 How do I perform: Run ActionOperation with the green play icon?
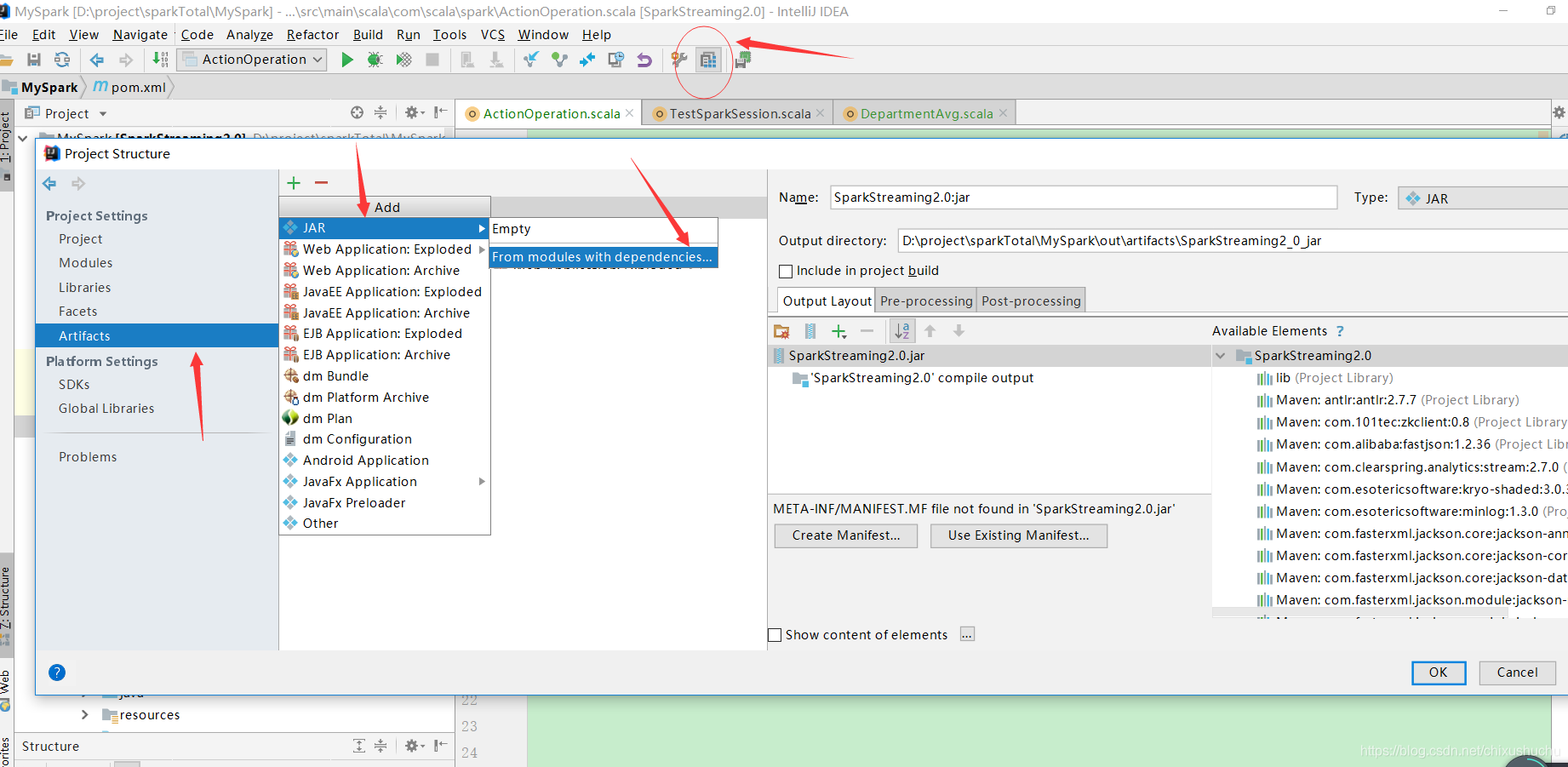[347, 60]
